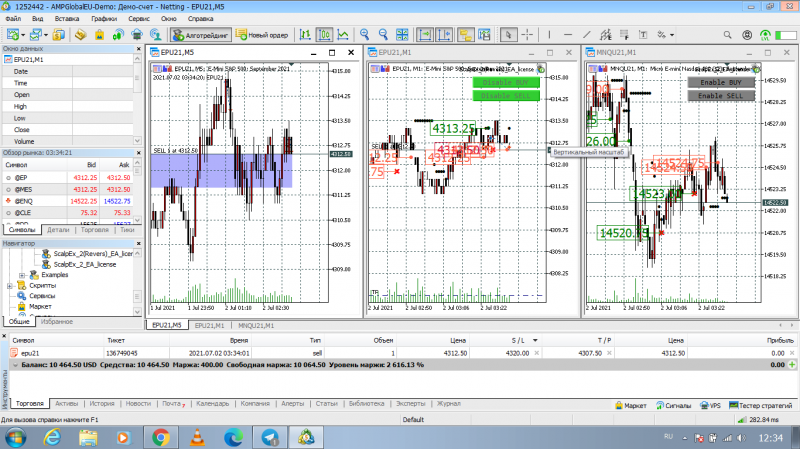Open the toolbar search magnifier
The width and height of the screenshot is (800, 449).
(x=728, y=35)
